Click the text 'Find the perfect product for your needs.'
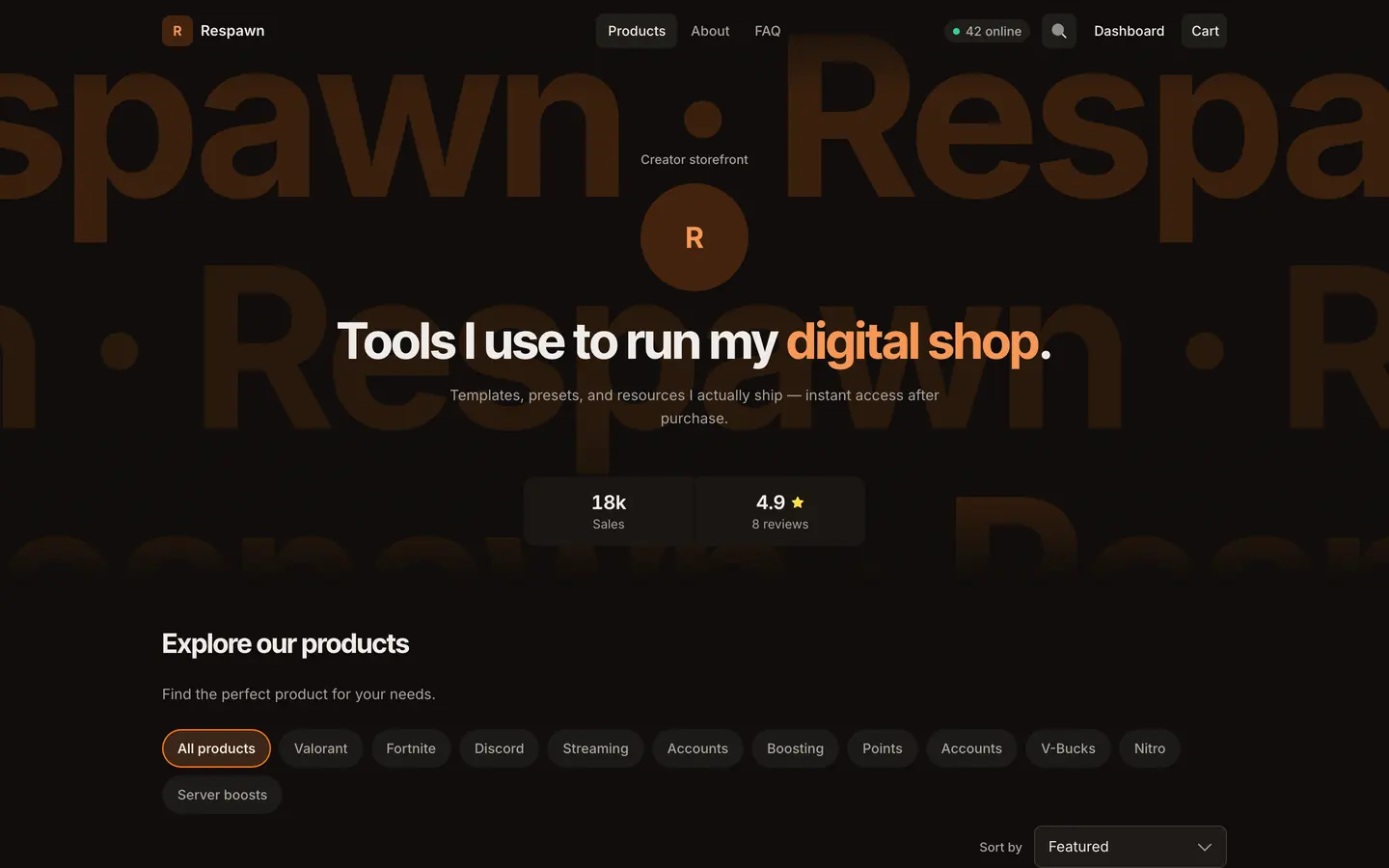 click(299, 694)
